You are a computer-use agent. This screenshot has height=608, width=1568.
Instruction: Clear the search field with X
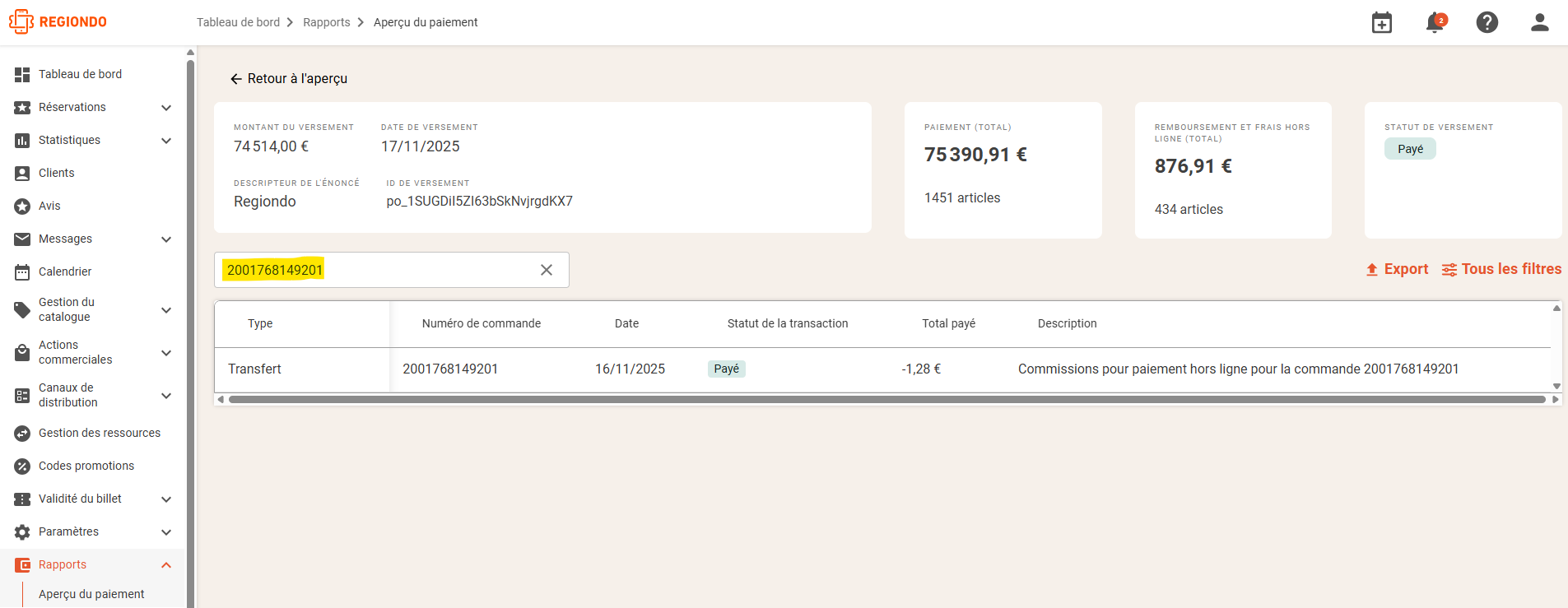point(547,270)
